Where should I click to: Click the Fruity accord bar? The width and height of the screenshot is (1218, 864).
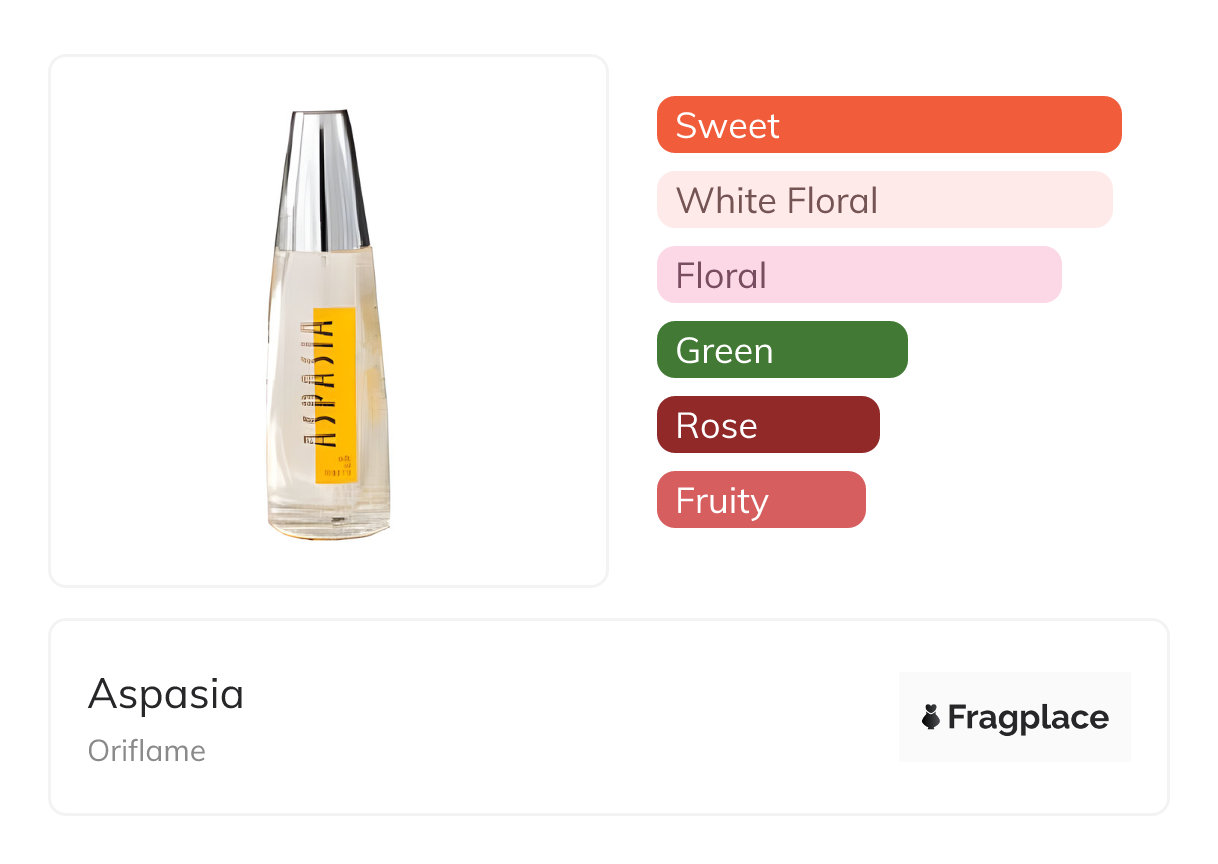(x=760, y=500)
